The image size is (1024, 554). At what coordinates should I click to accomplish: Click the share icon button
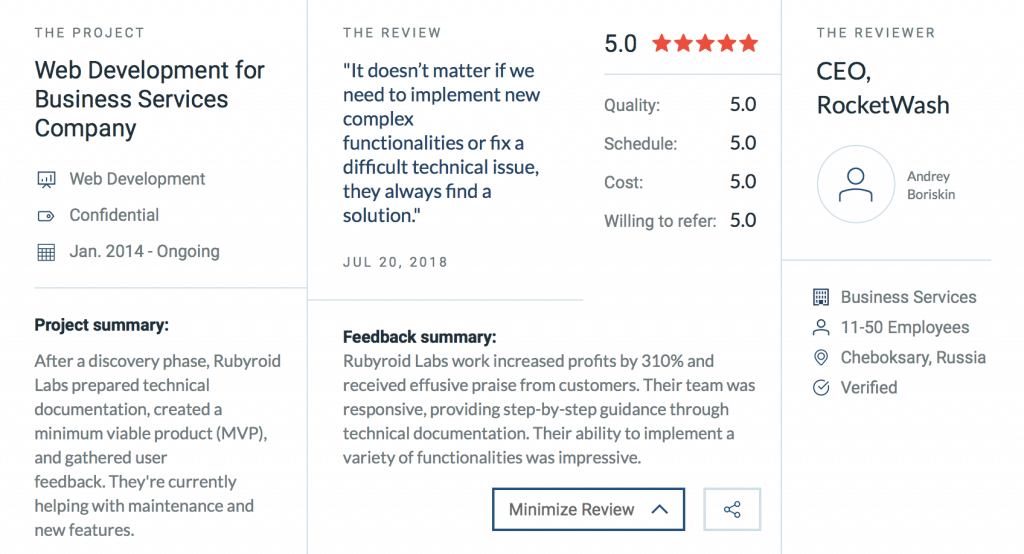pyautogui.click(x=732, y=510)
